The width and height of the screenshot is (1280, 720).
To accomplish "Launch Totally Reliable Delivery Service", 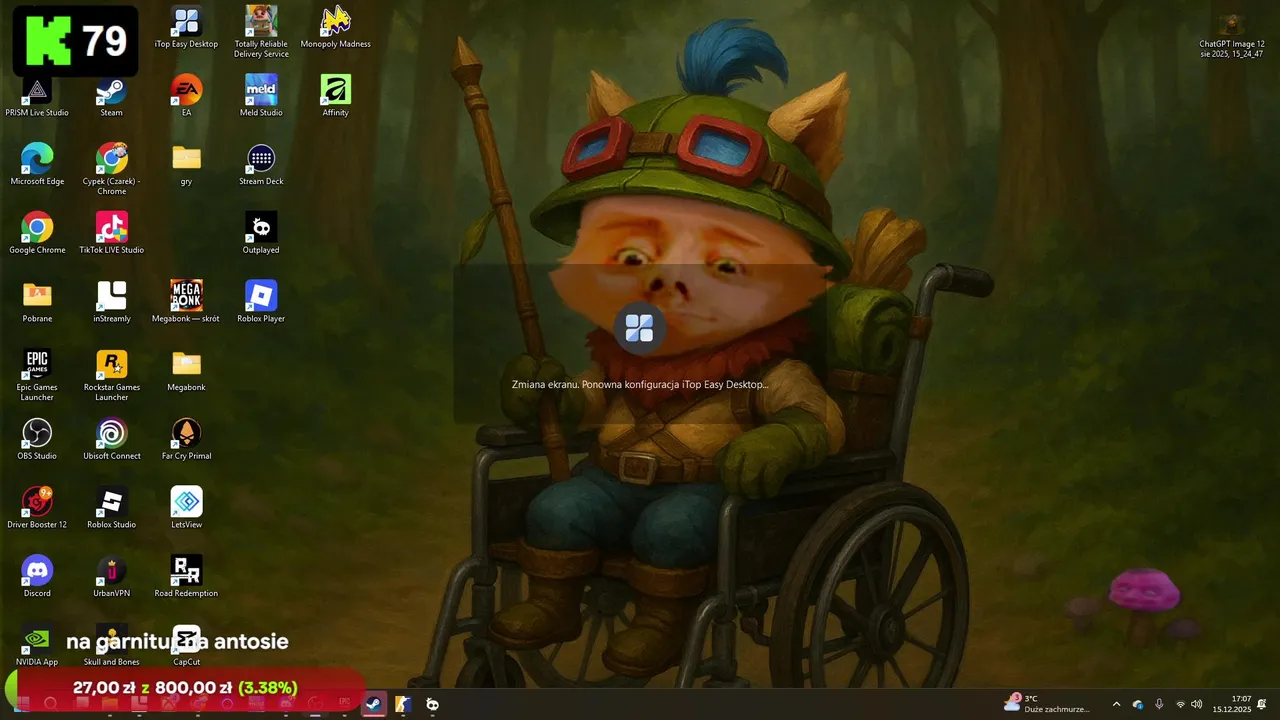I will 261,31.
